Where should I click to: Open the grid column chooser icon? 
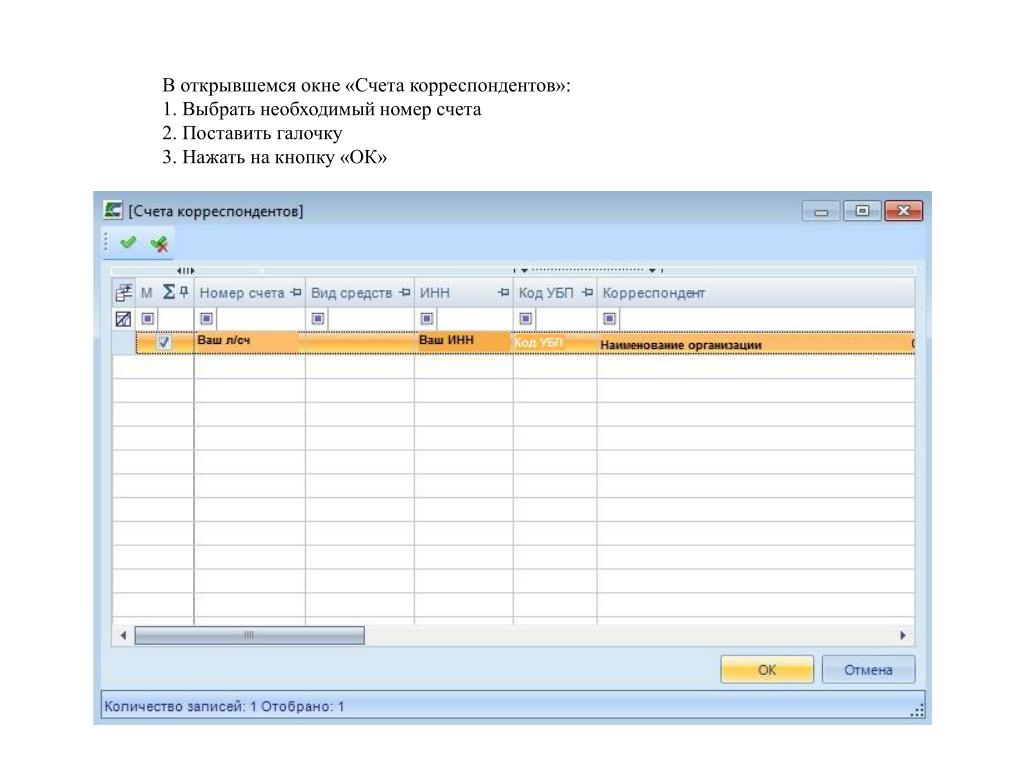123,293
